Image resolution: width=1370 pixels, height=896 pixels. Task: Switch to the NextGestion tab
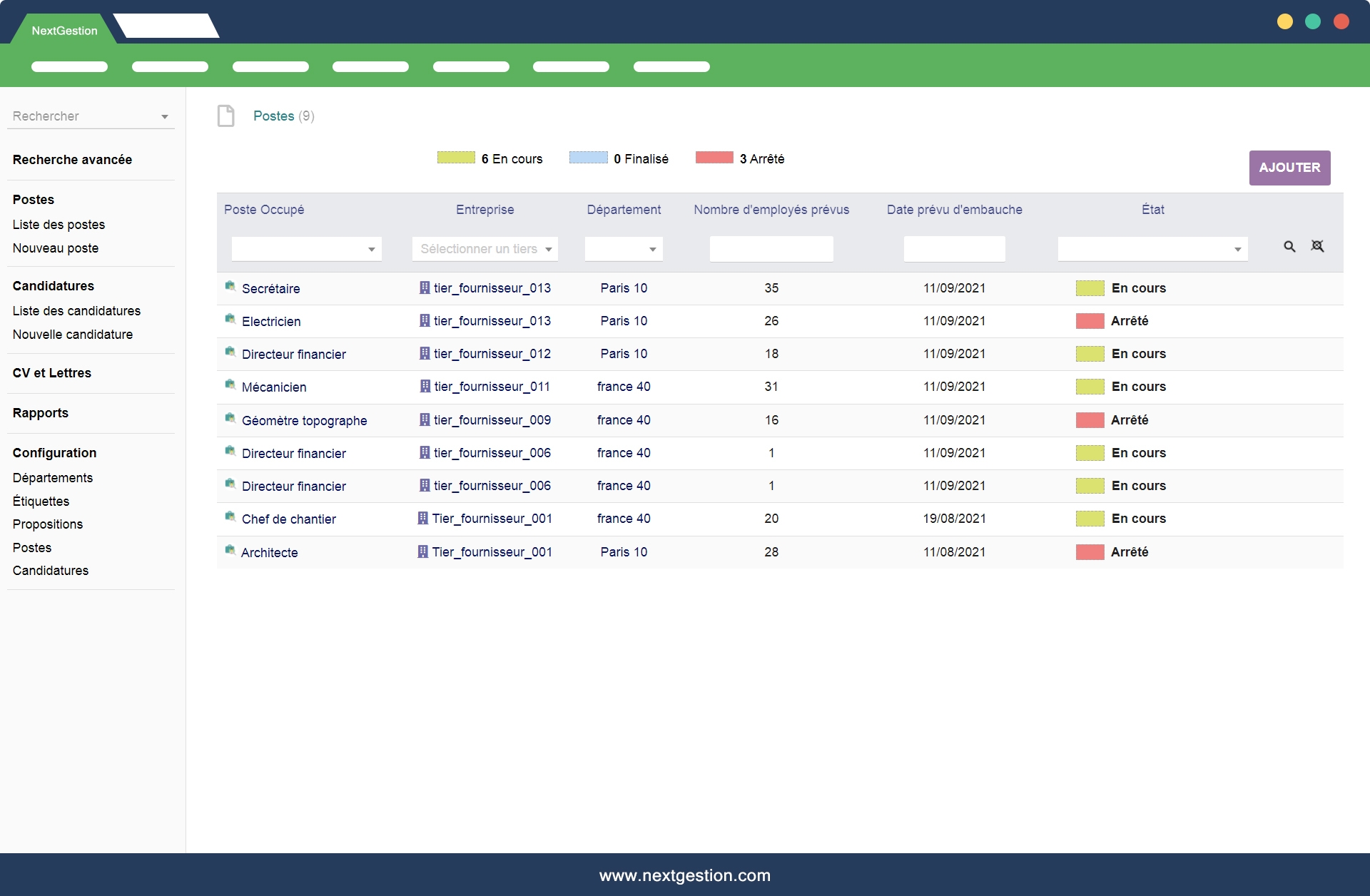[64, 31]
